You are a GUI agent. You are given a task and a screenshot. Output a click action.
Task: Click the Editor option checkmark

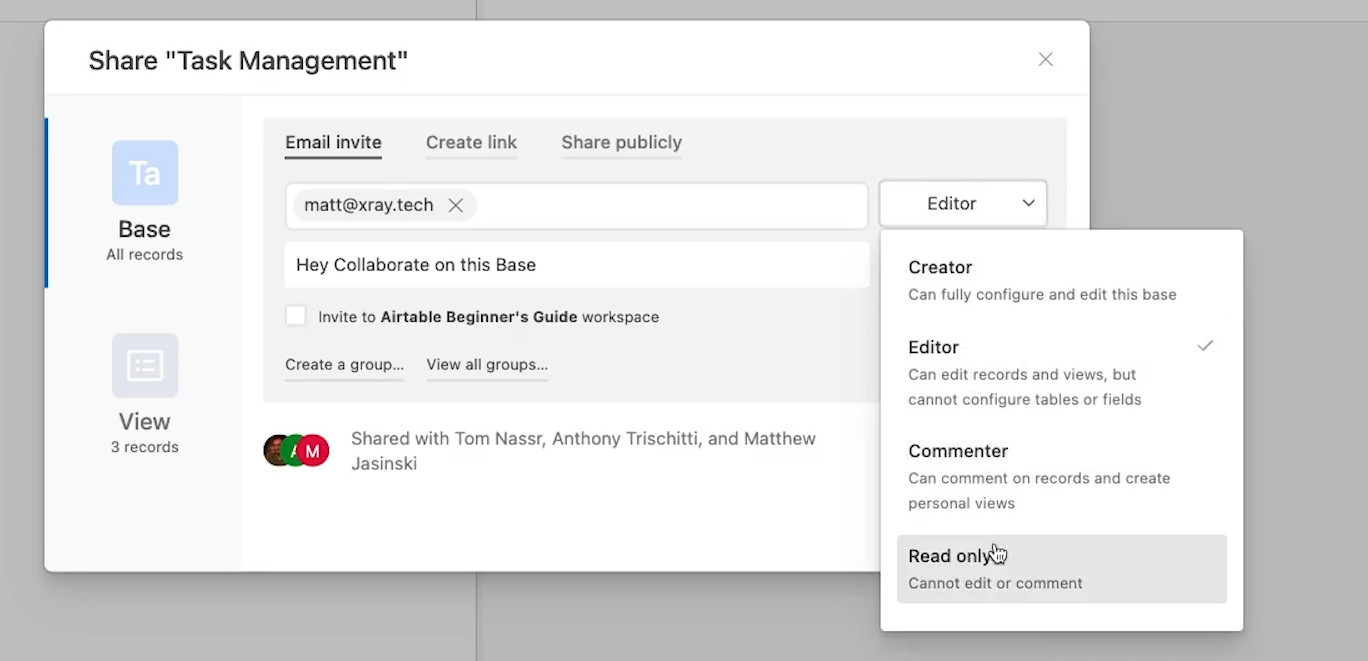(1206, 346)
